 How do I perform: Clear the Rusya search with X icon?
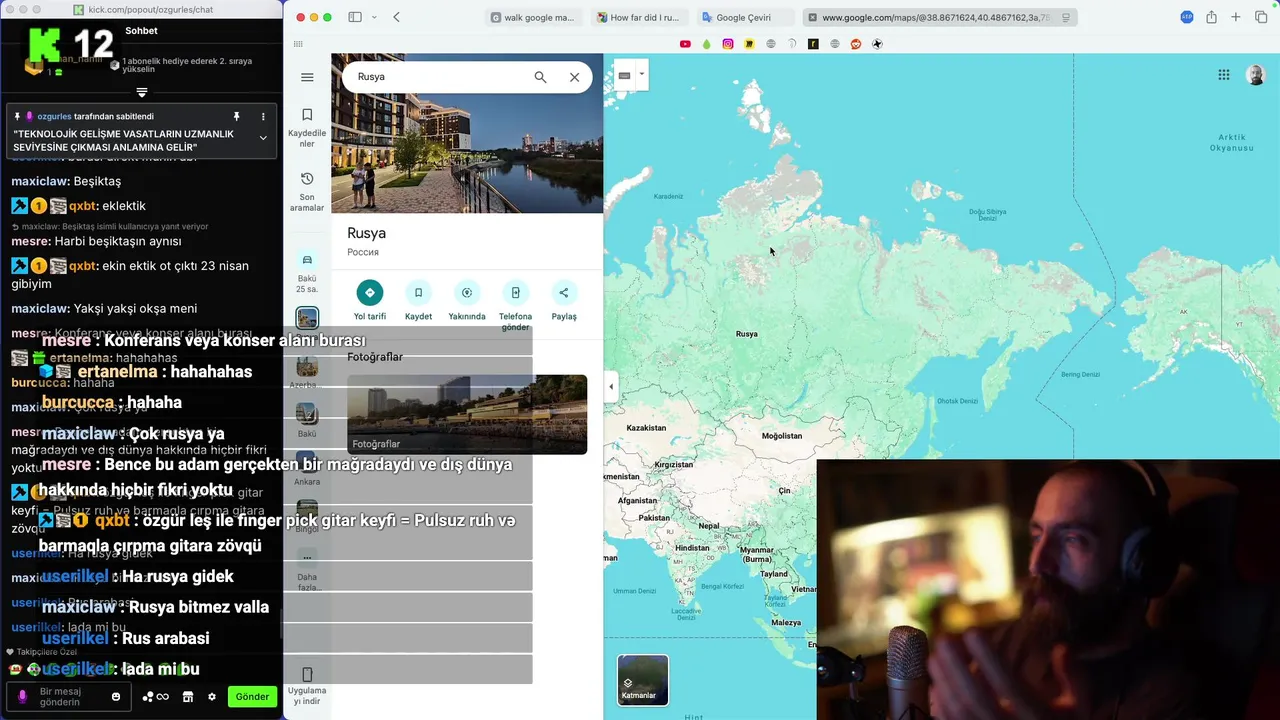coord(574,77)
